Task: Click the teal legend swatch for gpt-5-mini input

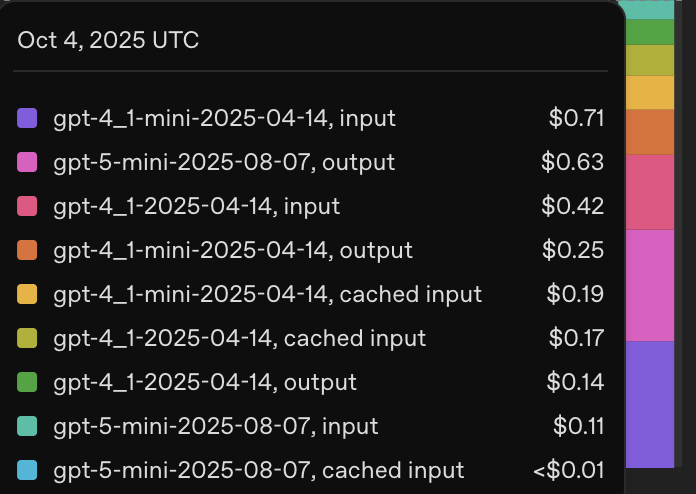Action: click(28, 426)
